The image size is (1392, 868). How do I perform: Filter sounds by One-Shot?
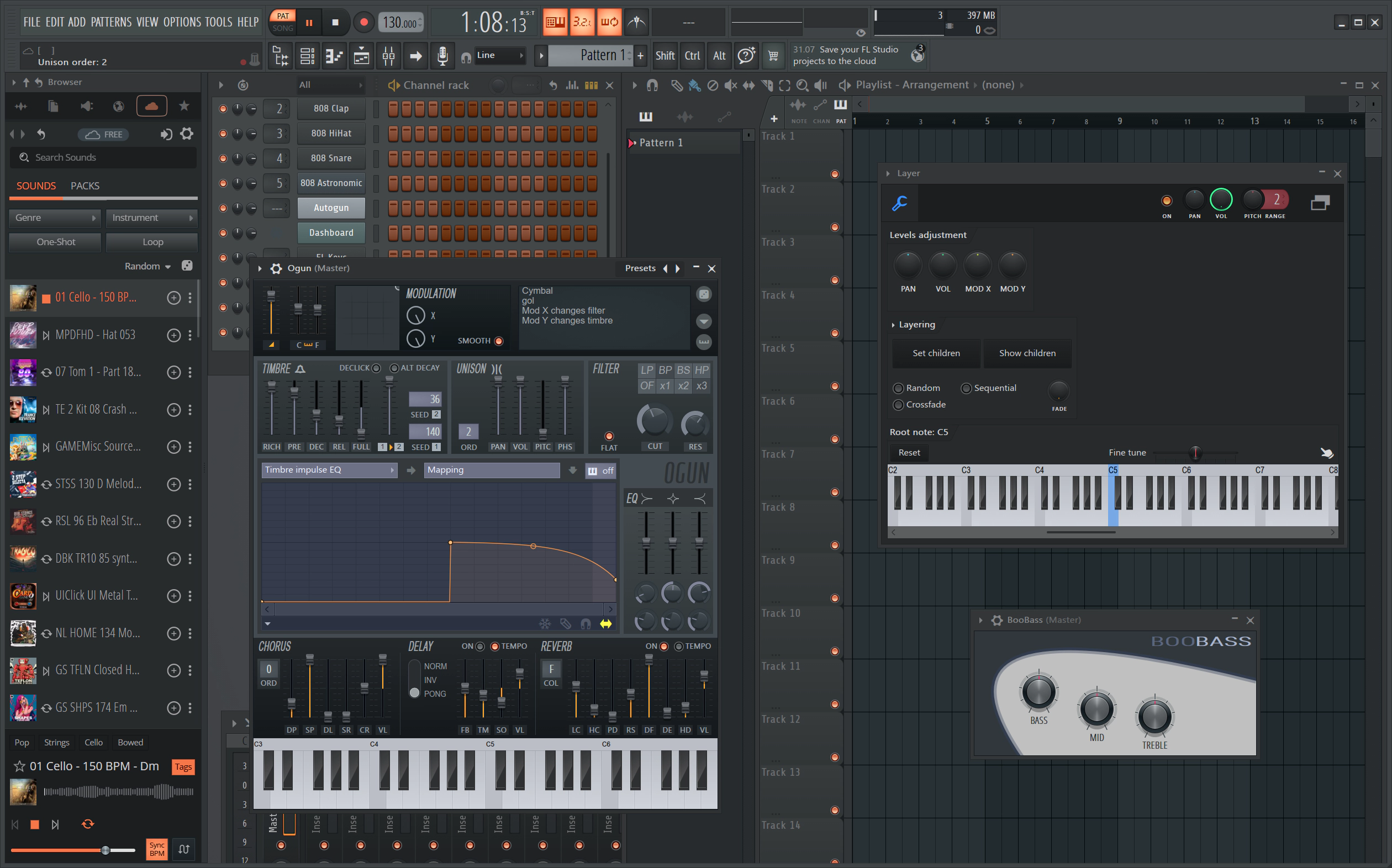(x=55, y=242)
